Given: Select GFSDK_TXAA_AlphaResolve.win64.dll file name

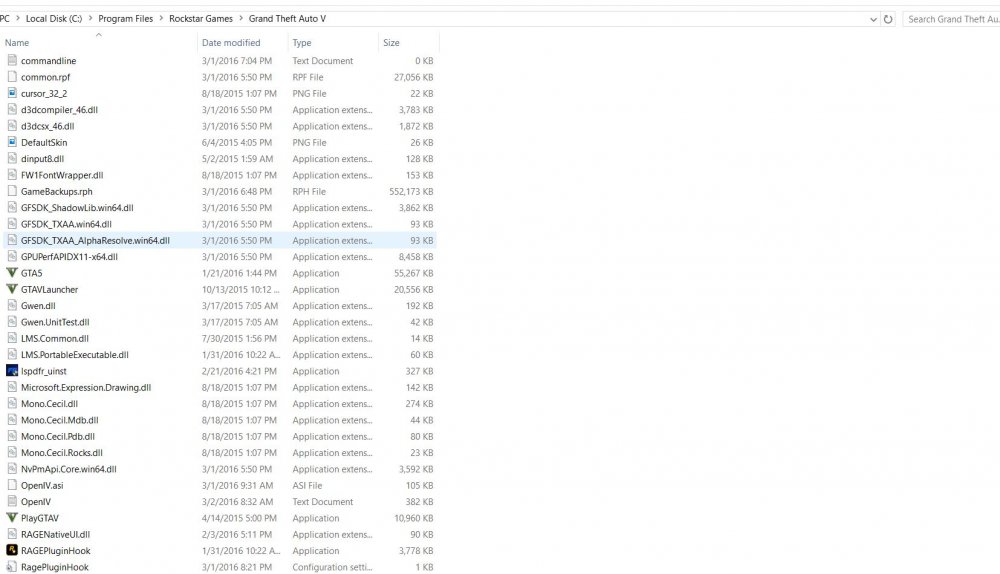Looking at the screenshot, I should click(95, 240).
